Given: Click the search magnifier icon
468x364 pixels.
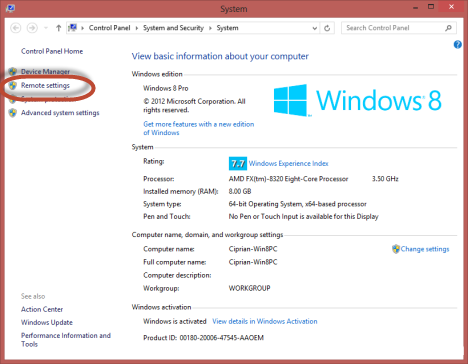Looking at the screenshot, I should pyautogui.click(x=449, y=28).
